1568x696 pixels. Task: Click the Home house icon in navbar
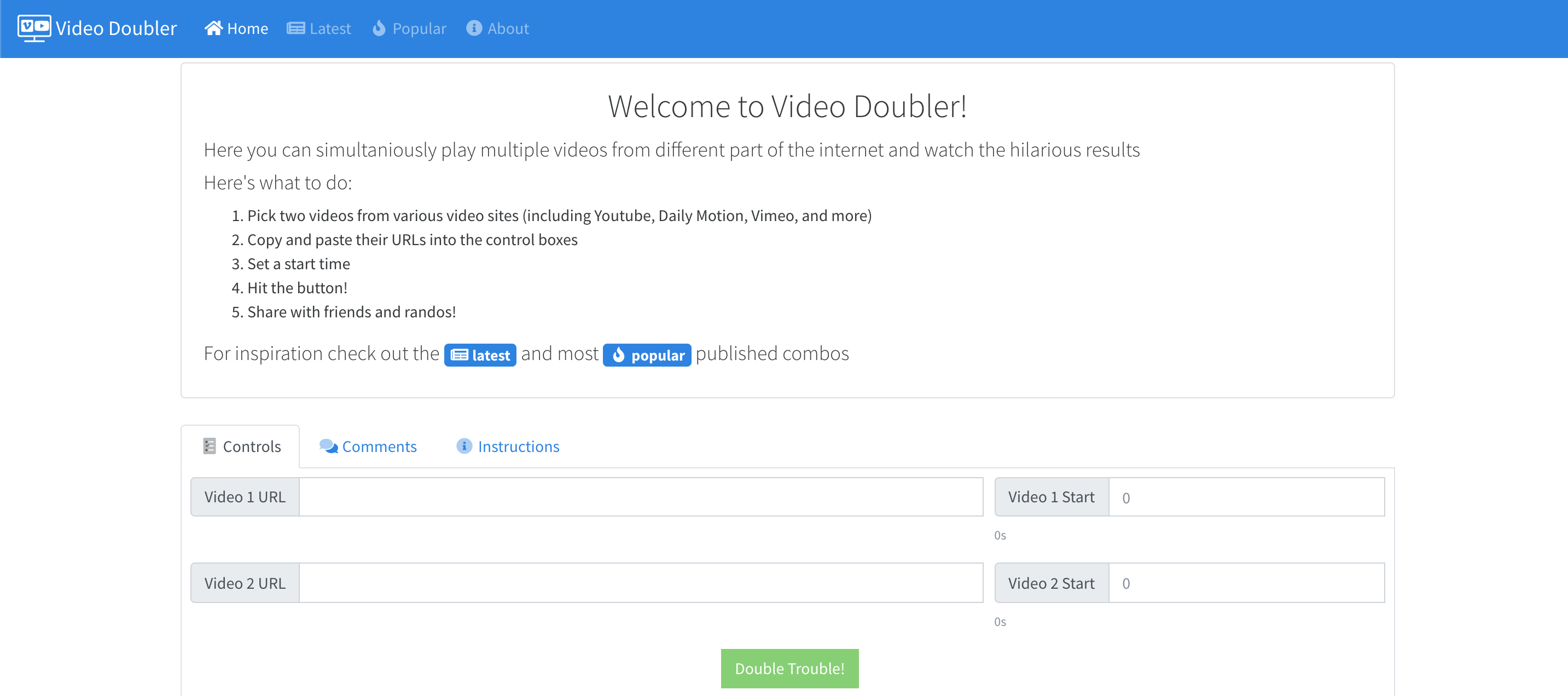(x=213, y=28)
